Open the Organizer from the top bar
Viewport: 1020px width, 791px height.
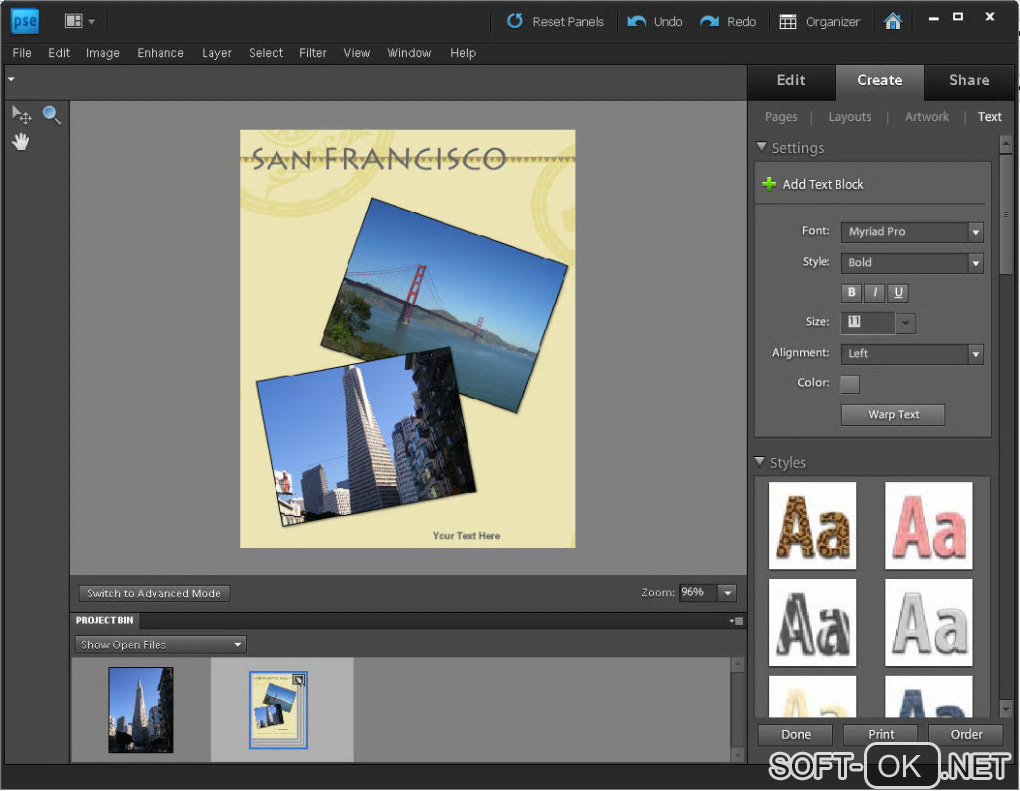click(x=819, y=21)
